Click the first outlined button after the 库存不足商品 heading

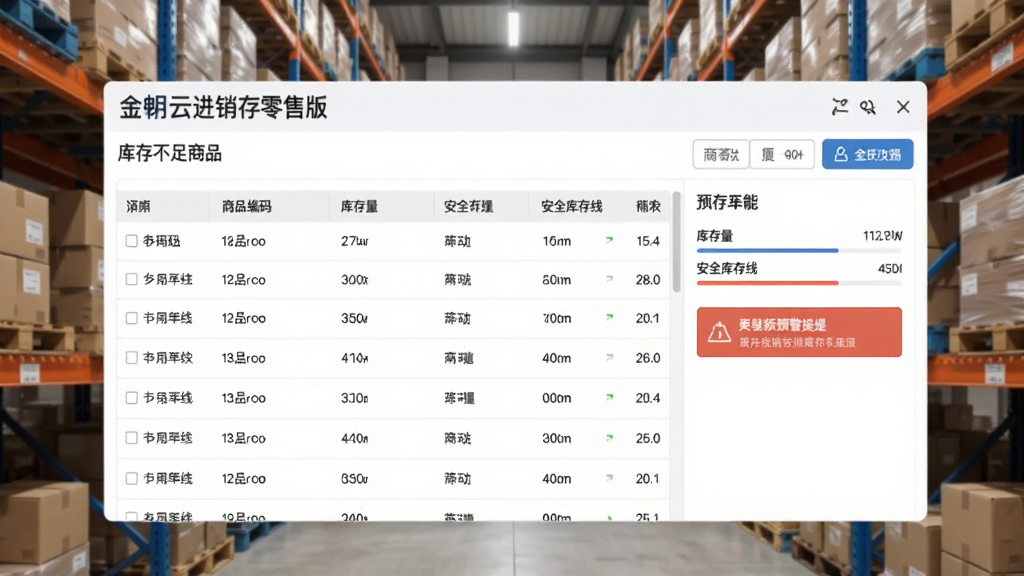tap(721, 154)
